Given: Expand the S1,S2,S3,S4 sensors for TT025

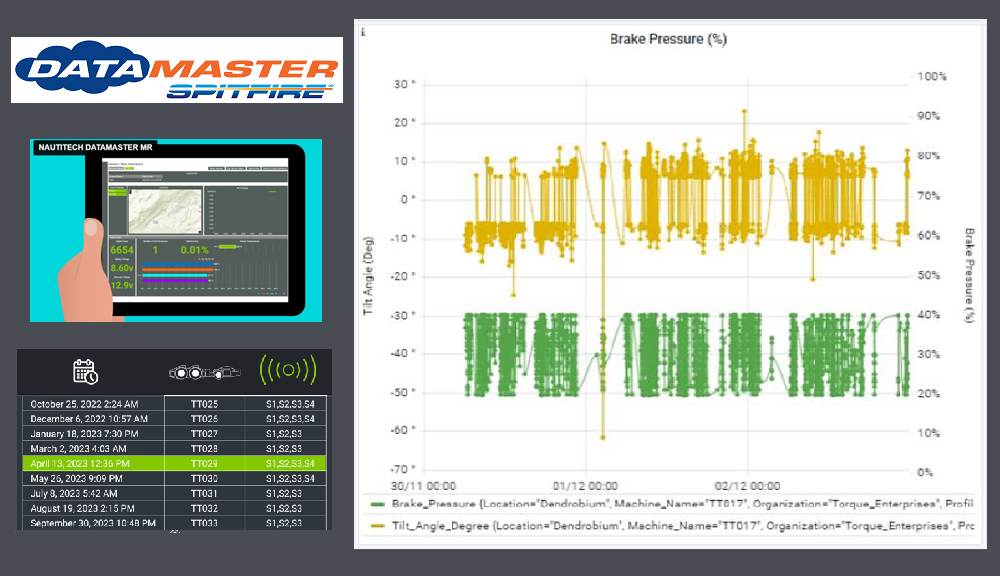Looking at the screenshot, I should tap(291, 405).
